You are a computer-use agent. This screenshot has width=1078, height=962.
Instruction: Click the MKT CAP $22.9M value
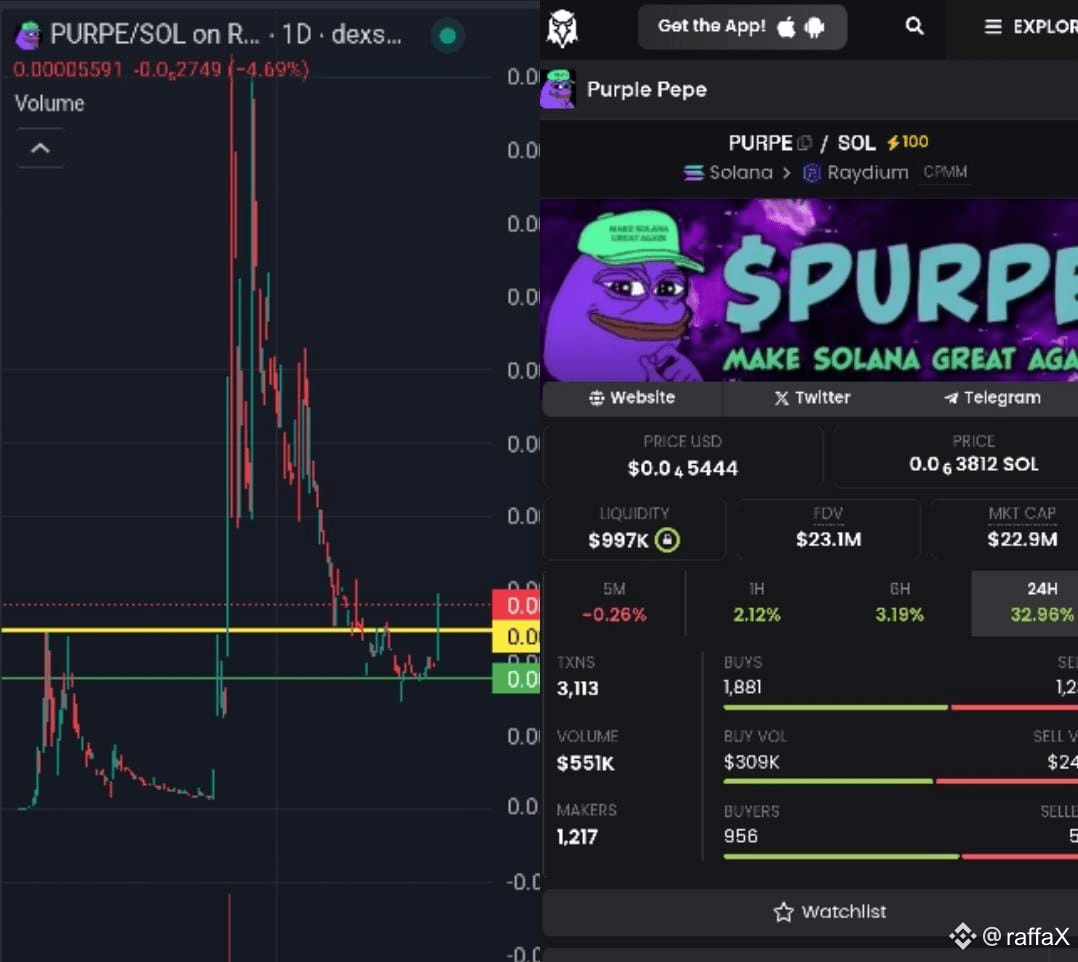point(1022,539)
